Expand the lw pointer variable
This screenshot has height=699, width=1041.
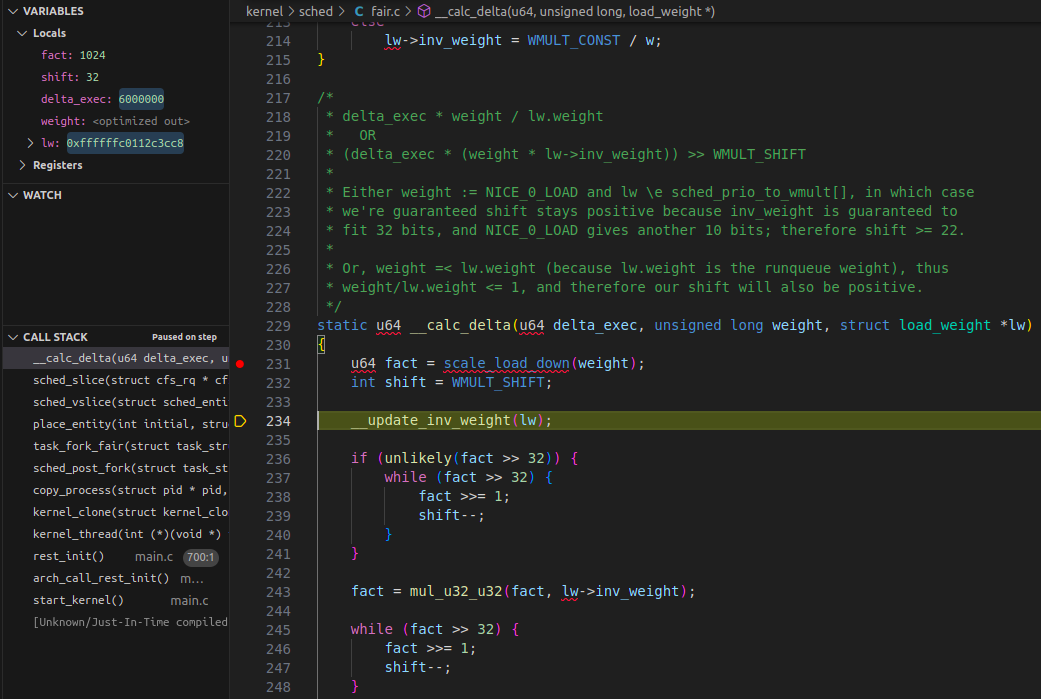coord(30,143)
